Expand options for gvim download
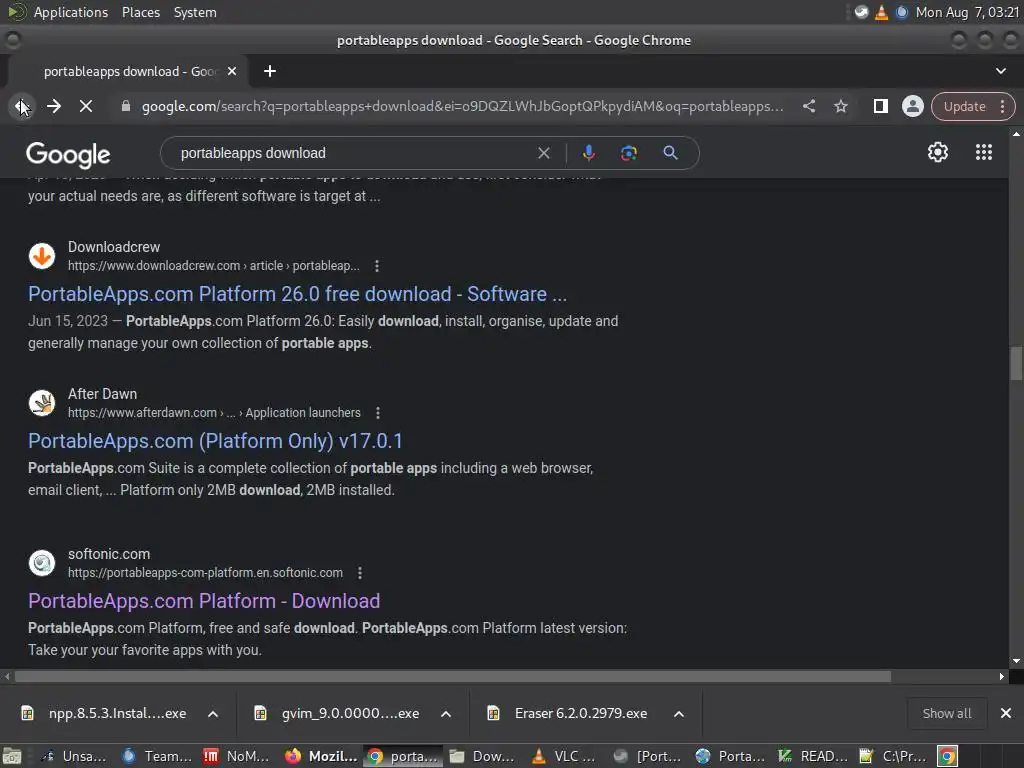Image resolution: width=1024 pixels, height=768 pixels. [446, 714]
